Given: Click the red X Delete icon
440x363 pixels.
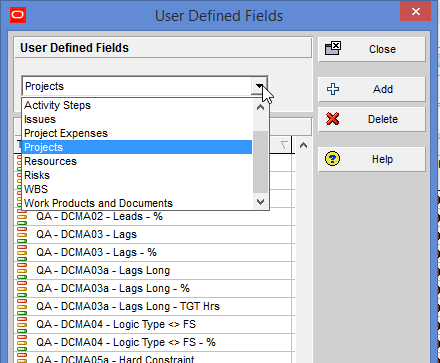Looking at the screenshot, I should (x=332, y=119).
